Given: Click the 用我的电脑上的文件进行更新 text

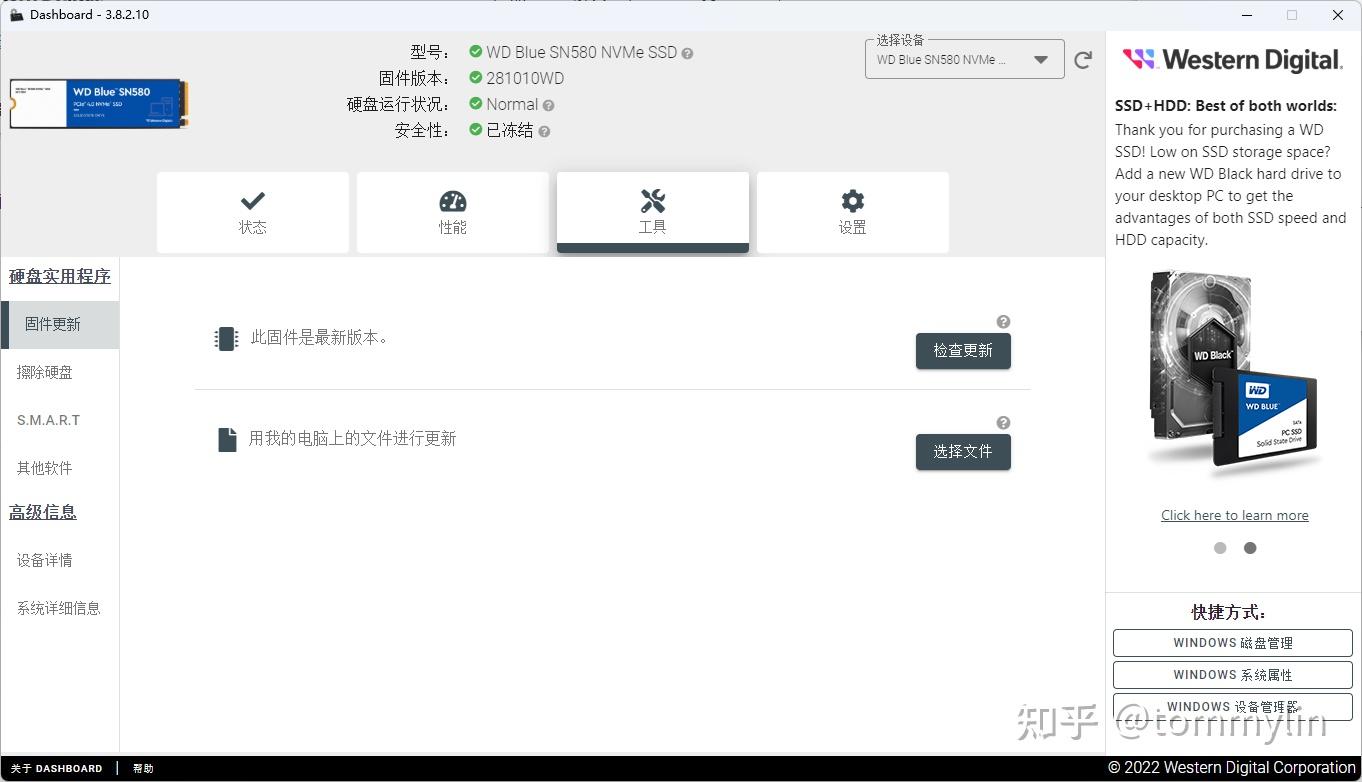Looking at the screenshot, I should click(353, 439).
